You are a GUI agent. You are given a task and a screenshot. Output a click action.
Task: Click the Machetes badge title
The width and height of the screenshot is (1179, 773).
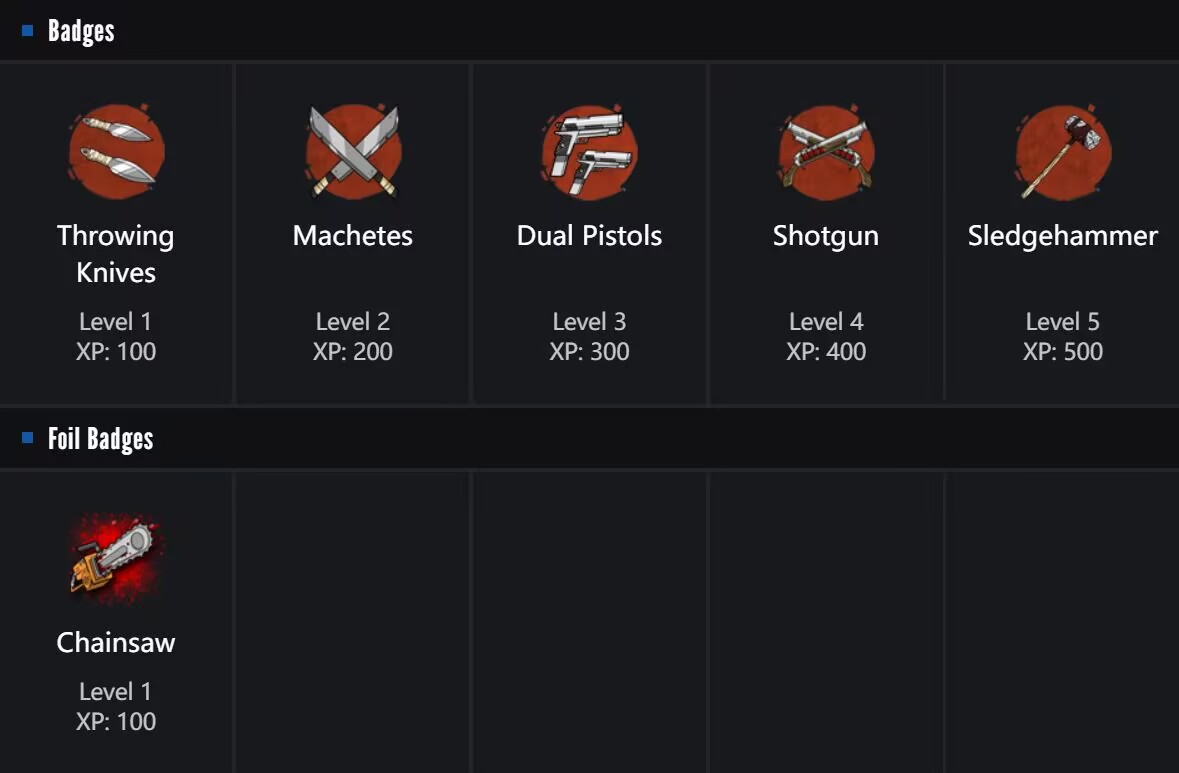click(353, 236)
